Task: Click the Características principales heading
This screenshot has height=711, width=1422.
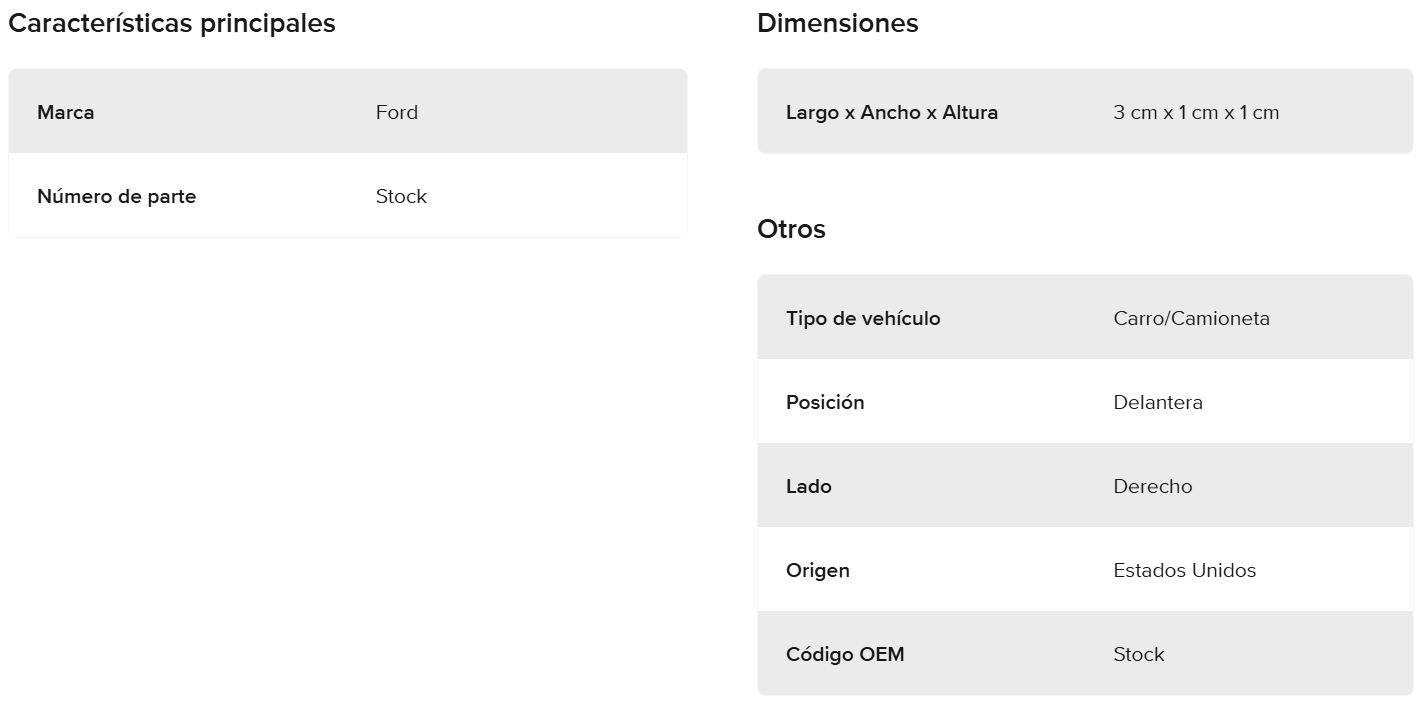Action: click(172, 23)
